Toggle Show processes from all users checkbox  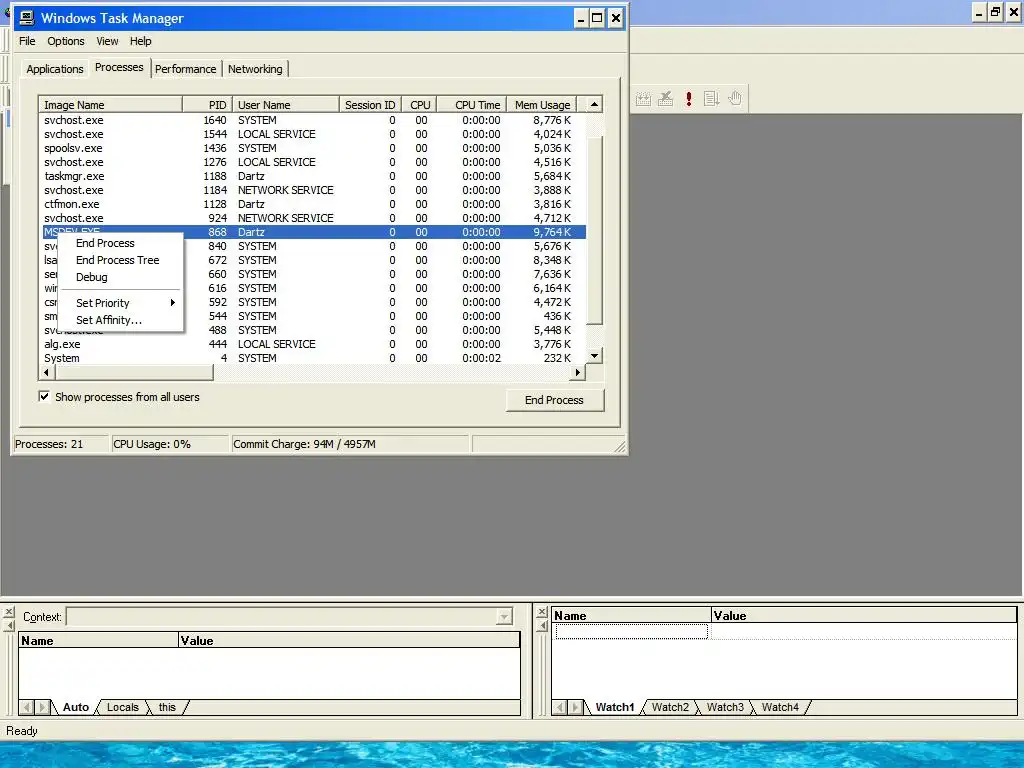pyautogui.click(x=44, y=396)
